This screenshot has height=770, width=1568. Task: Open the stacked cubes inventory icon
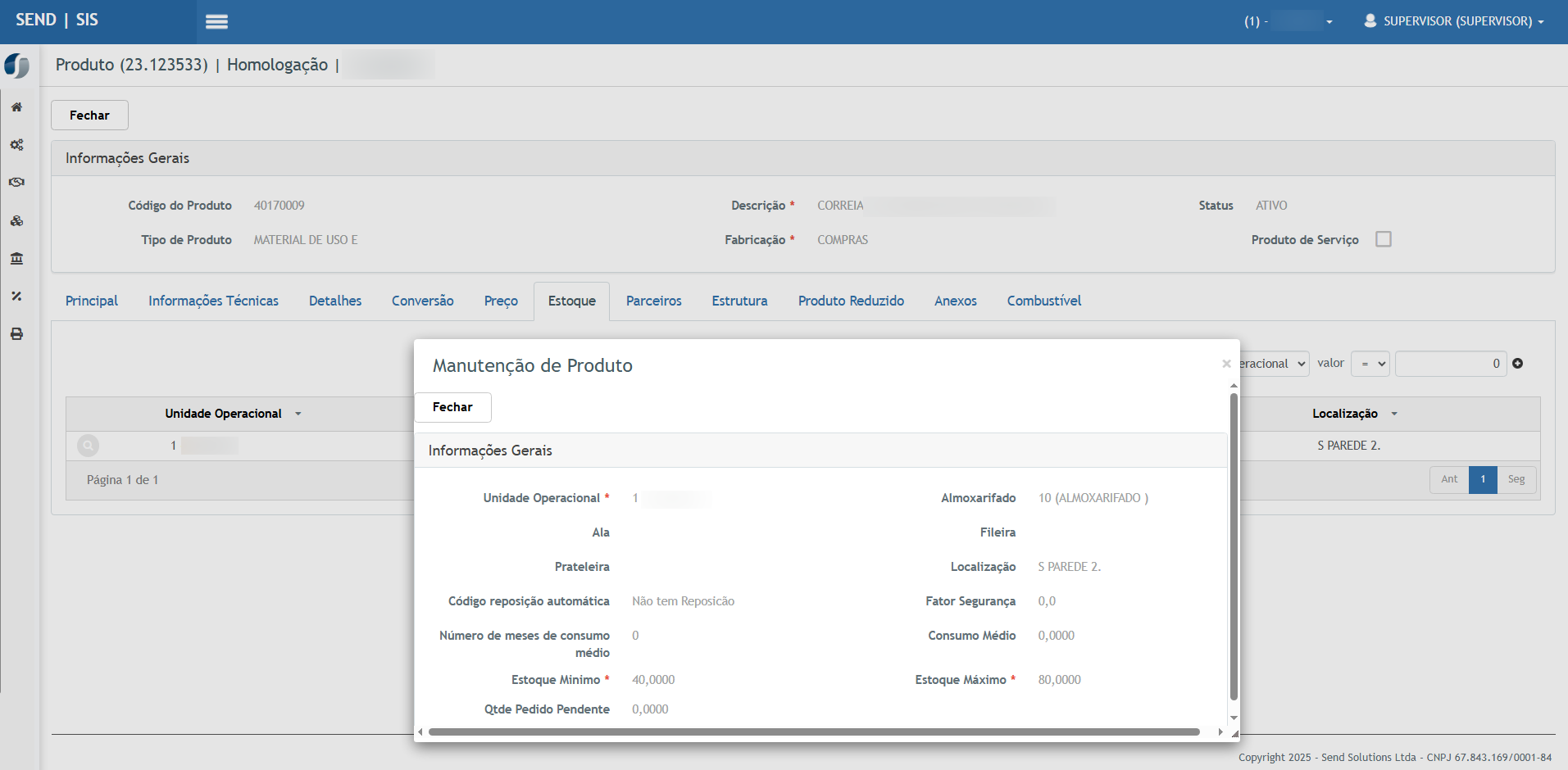(x=16, y=221)
